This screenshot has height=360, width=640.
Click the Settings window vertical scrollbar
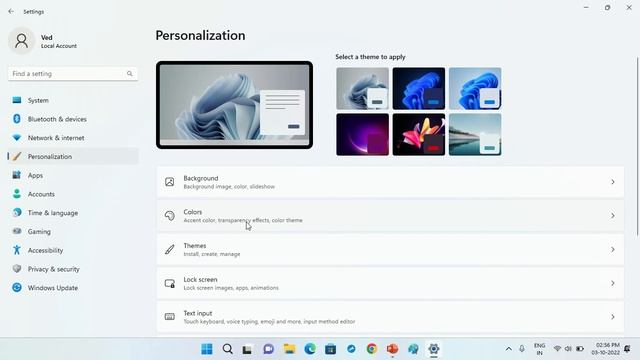pos(637,147)
